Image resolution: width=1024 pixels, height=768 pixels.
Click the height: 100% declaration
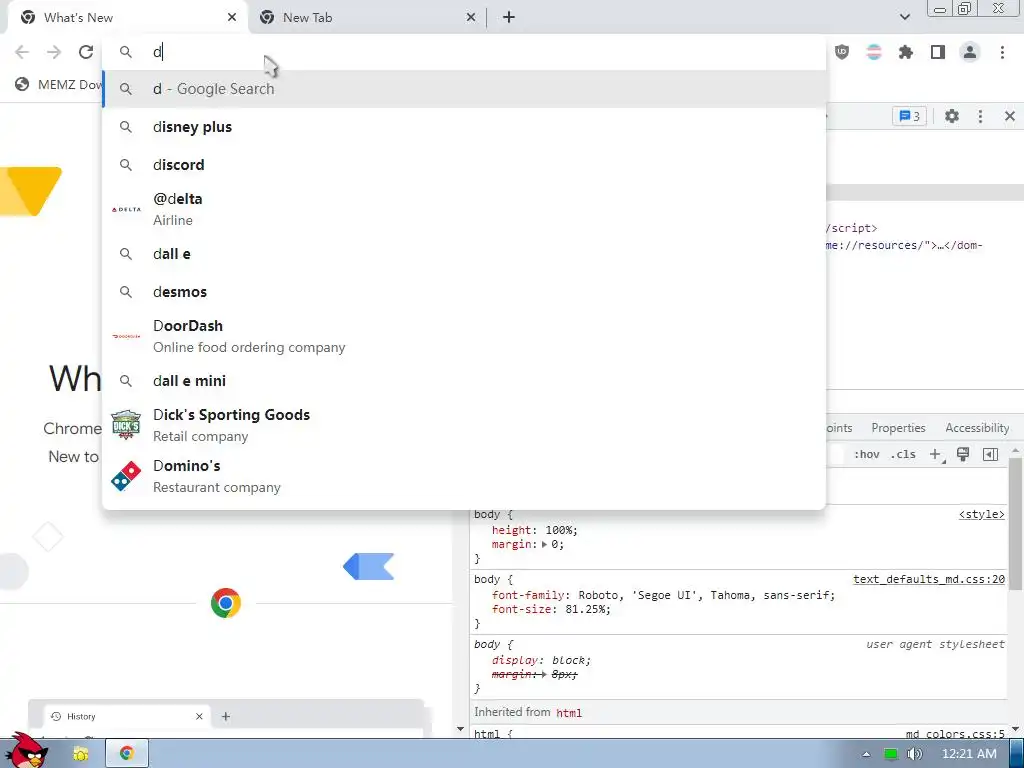click(534, 530)
